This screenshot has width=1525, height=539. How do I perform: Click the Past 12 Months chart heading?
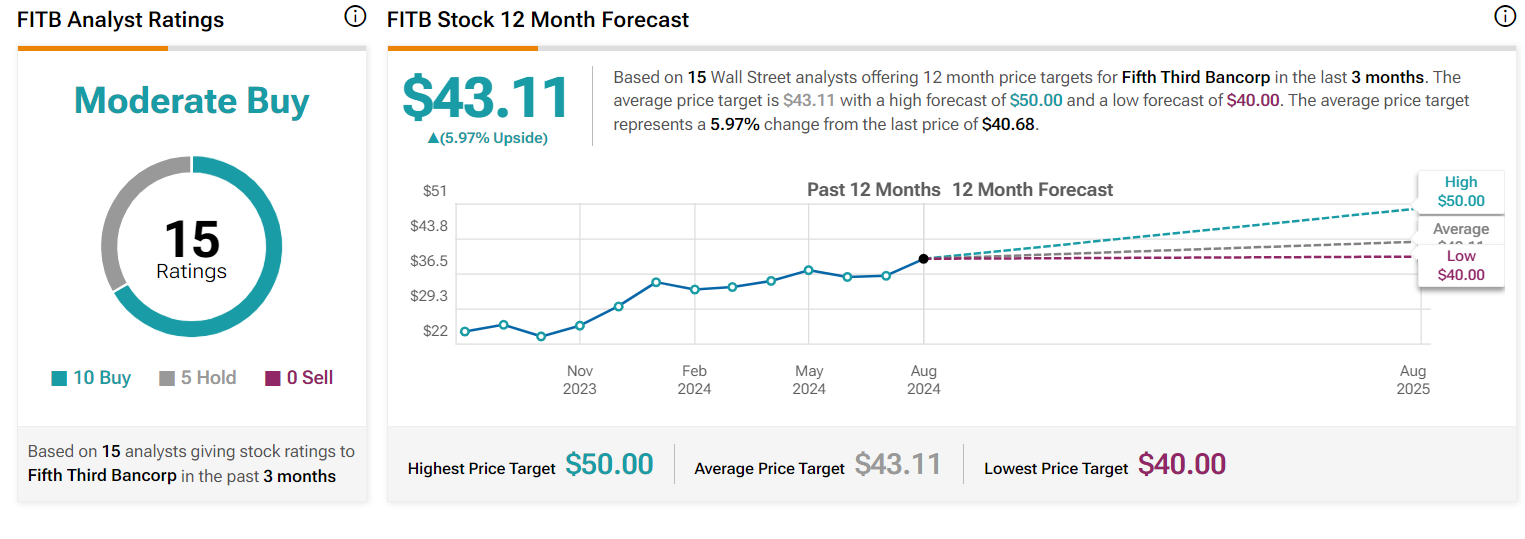(874, 189)
